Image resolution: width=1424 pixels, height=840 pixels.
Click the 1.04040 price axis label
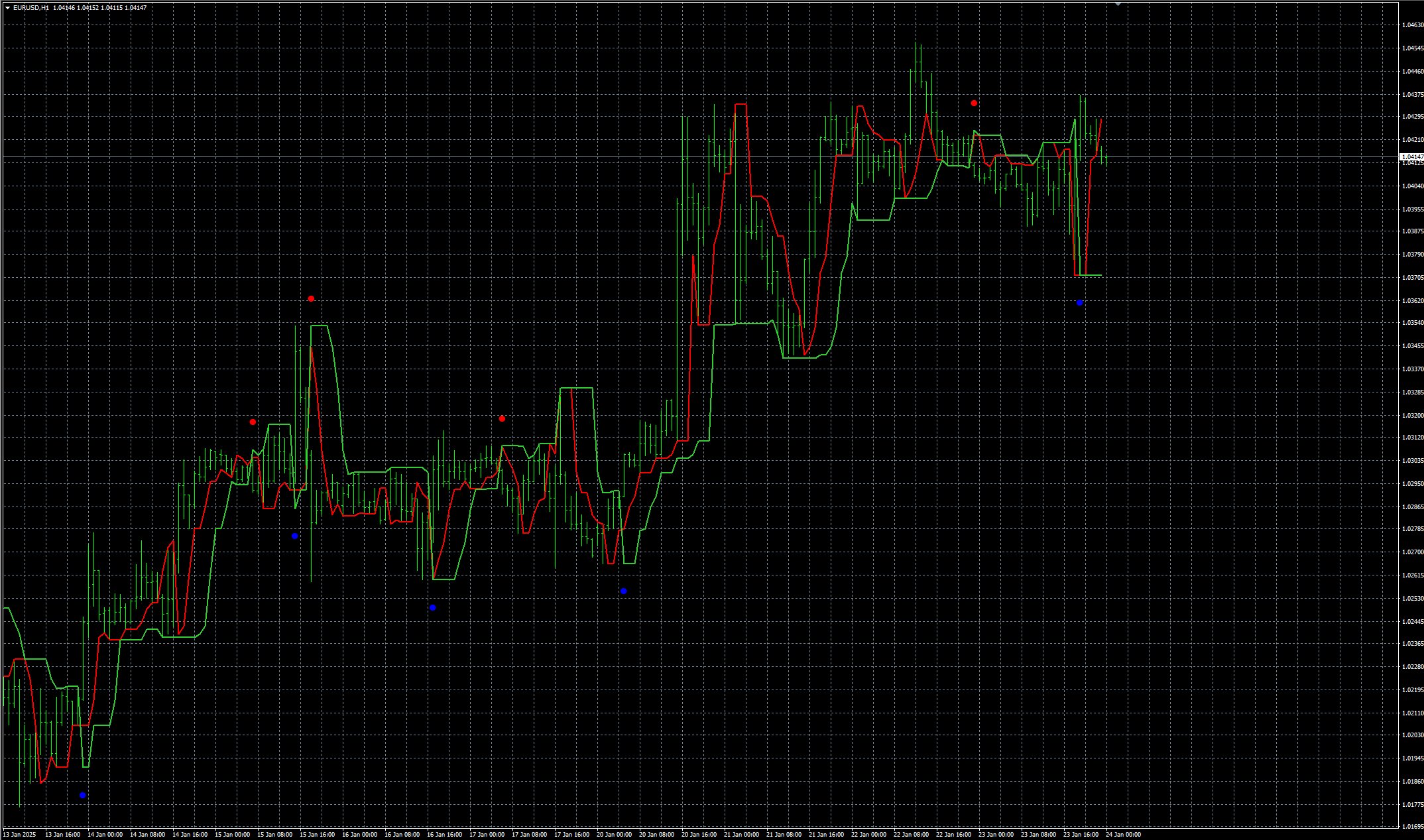click(1412, 186)
